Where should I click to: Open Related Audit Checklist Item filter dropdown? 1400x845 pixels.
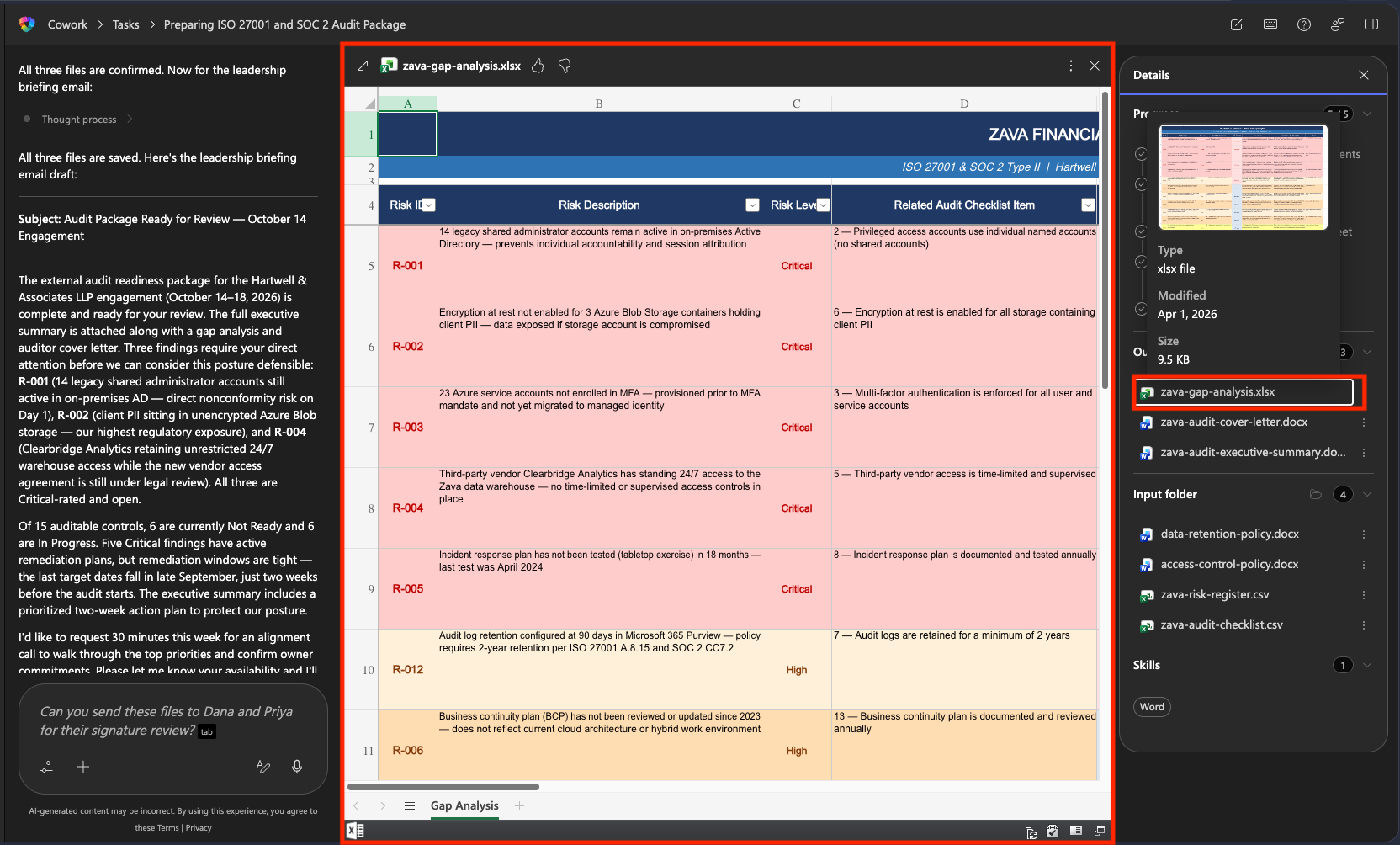point(1088,205)
